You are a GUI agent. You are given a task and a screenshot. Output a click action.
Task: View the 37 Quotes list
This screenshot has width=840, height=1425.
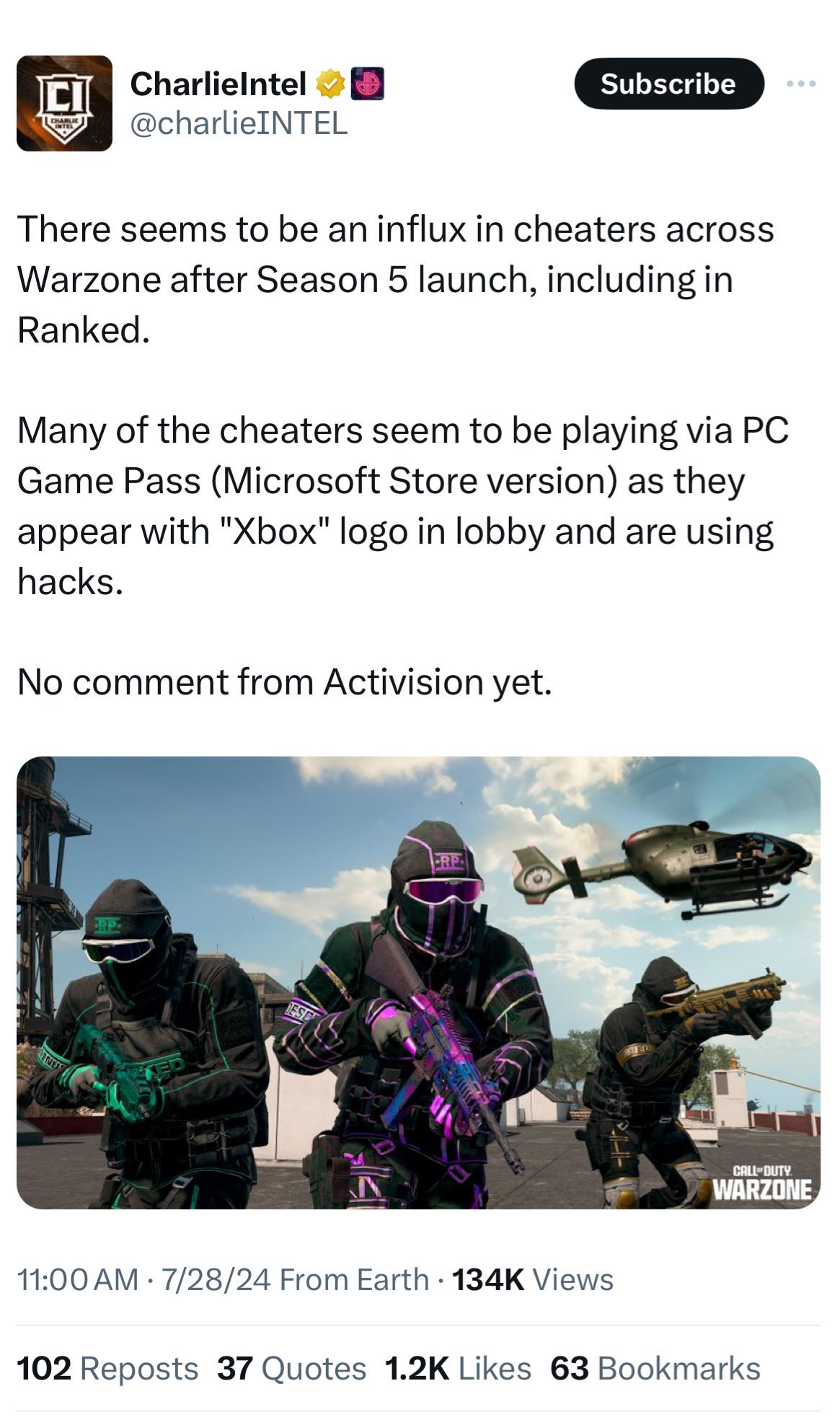[x=291, y=1368]
